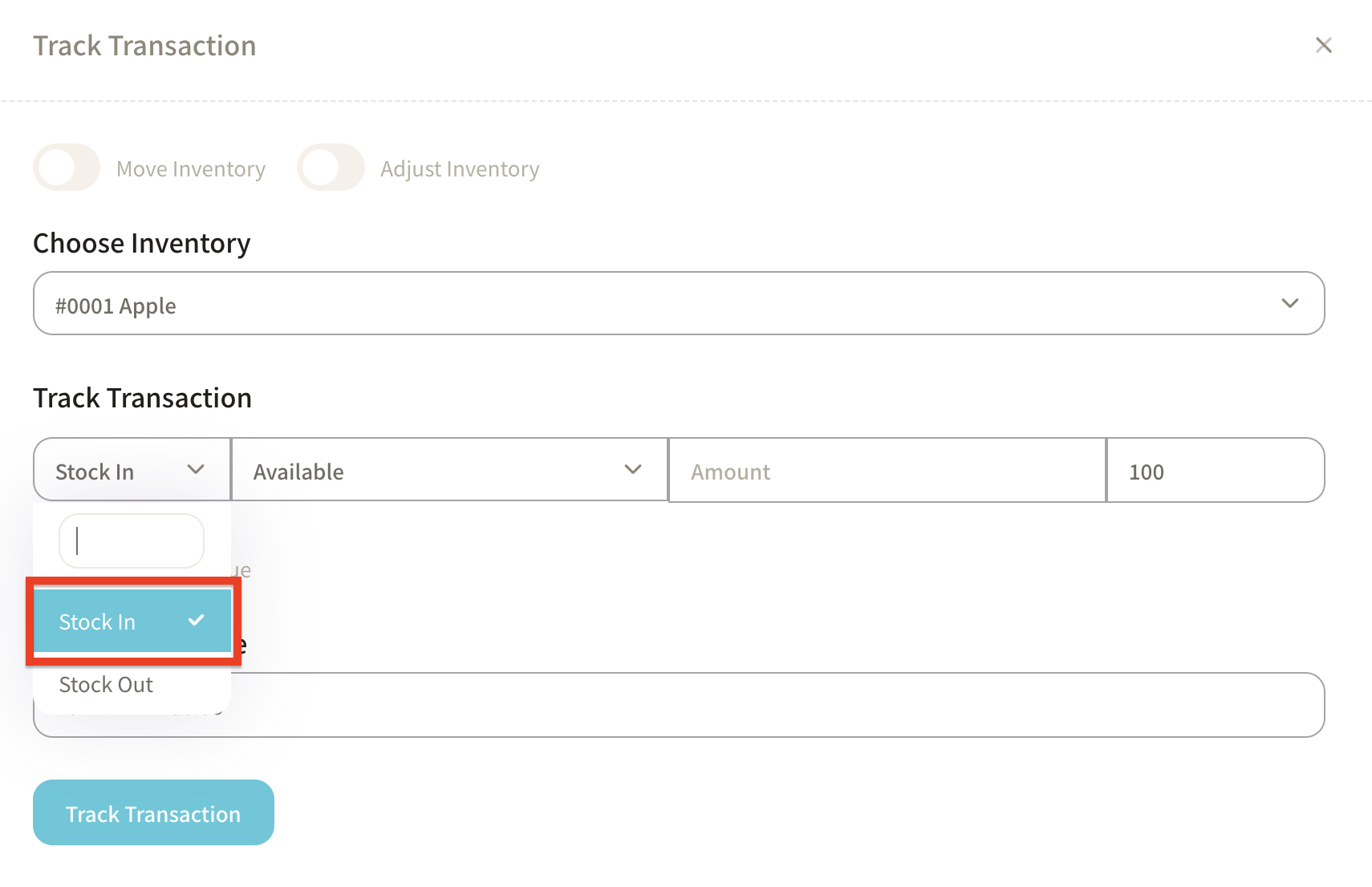Click the chevron arrow beside Available
This screenshot has height=887, width=1372.
[x=633, y=470]
